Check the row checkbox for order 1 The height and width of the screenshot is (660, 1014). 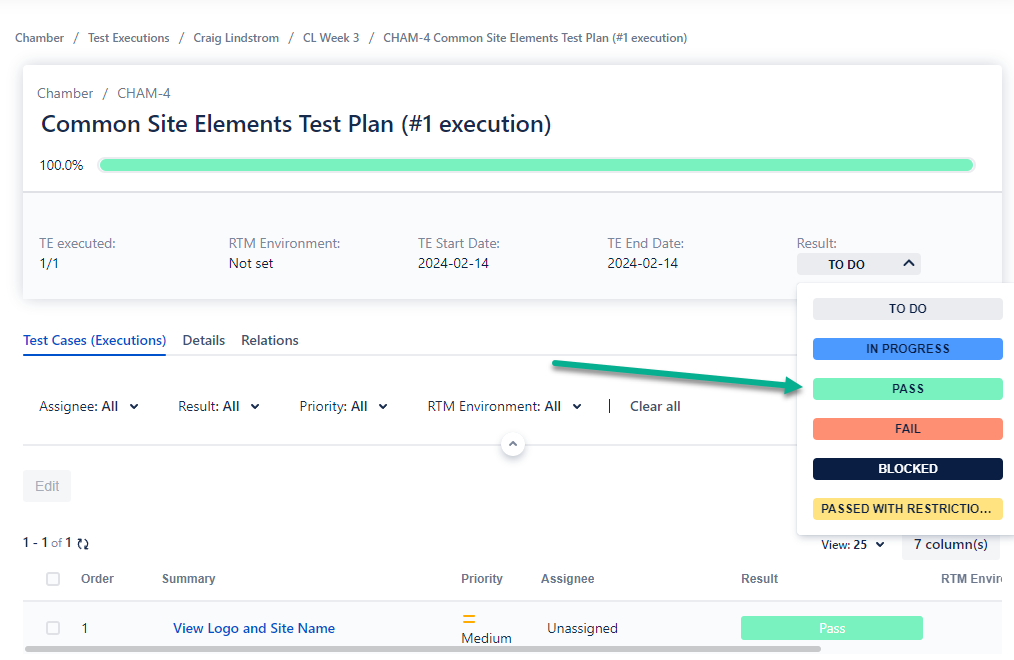click(x=53, y=628)
